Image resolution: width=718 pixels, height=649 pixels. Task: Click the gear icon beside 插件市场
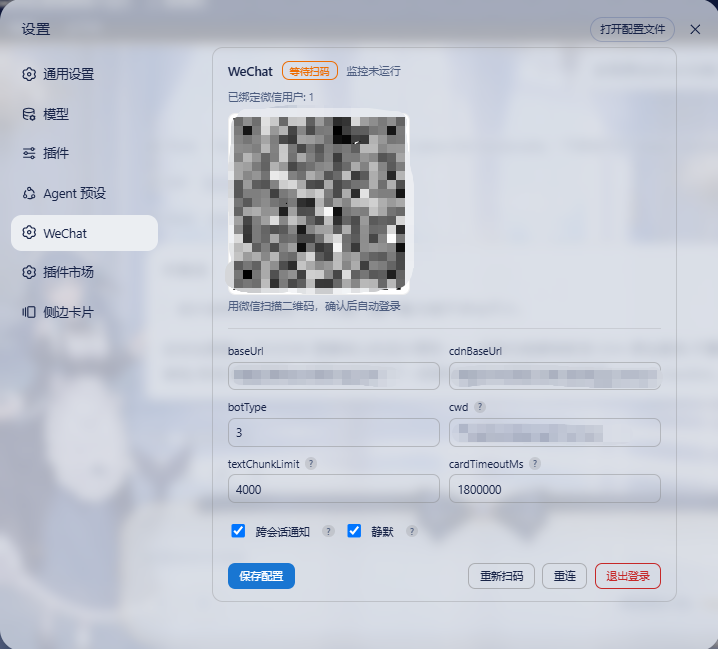tap(29, 272)
